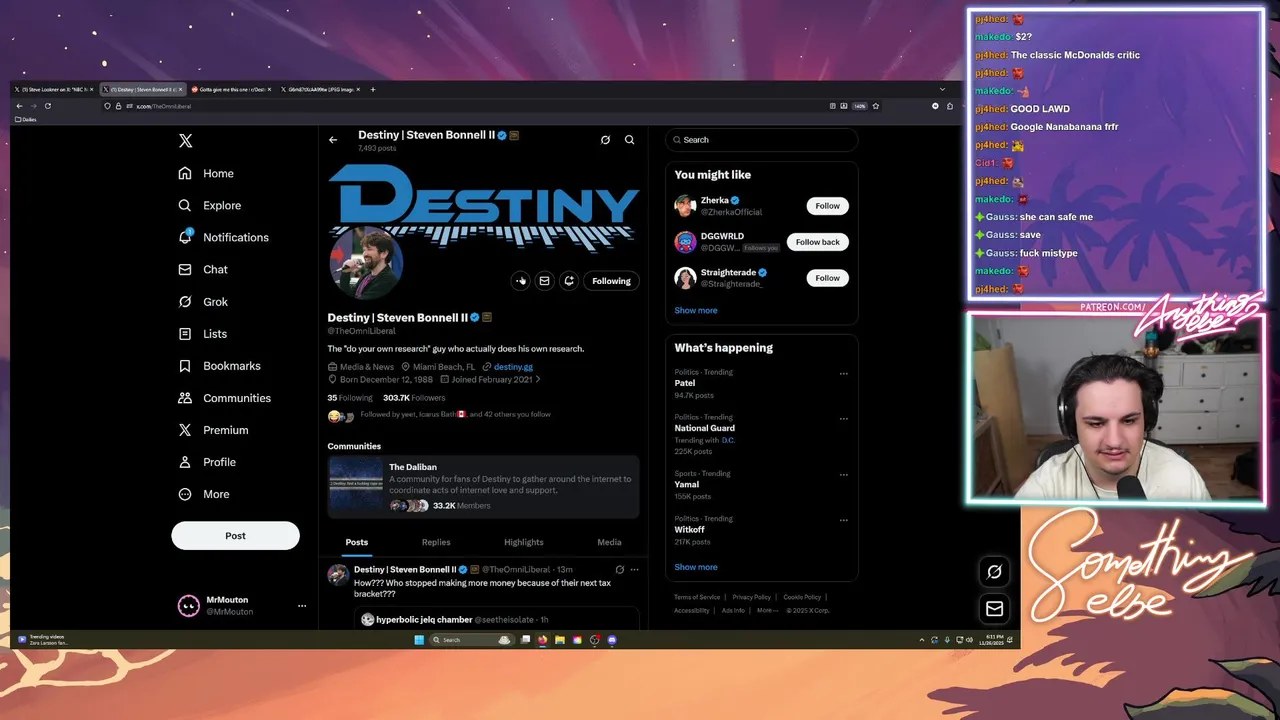Screen dimensions: 1280x720
Task: Follow Straighterade
Action: 827,278
